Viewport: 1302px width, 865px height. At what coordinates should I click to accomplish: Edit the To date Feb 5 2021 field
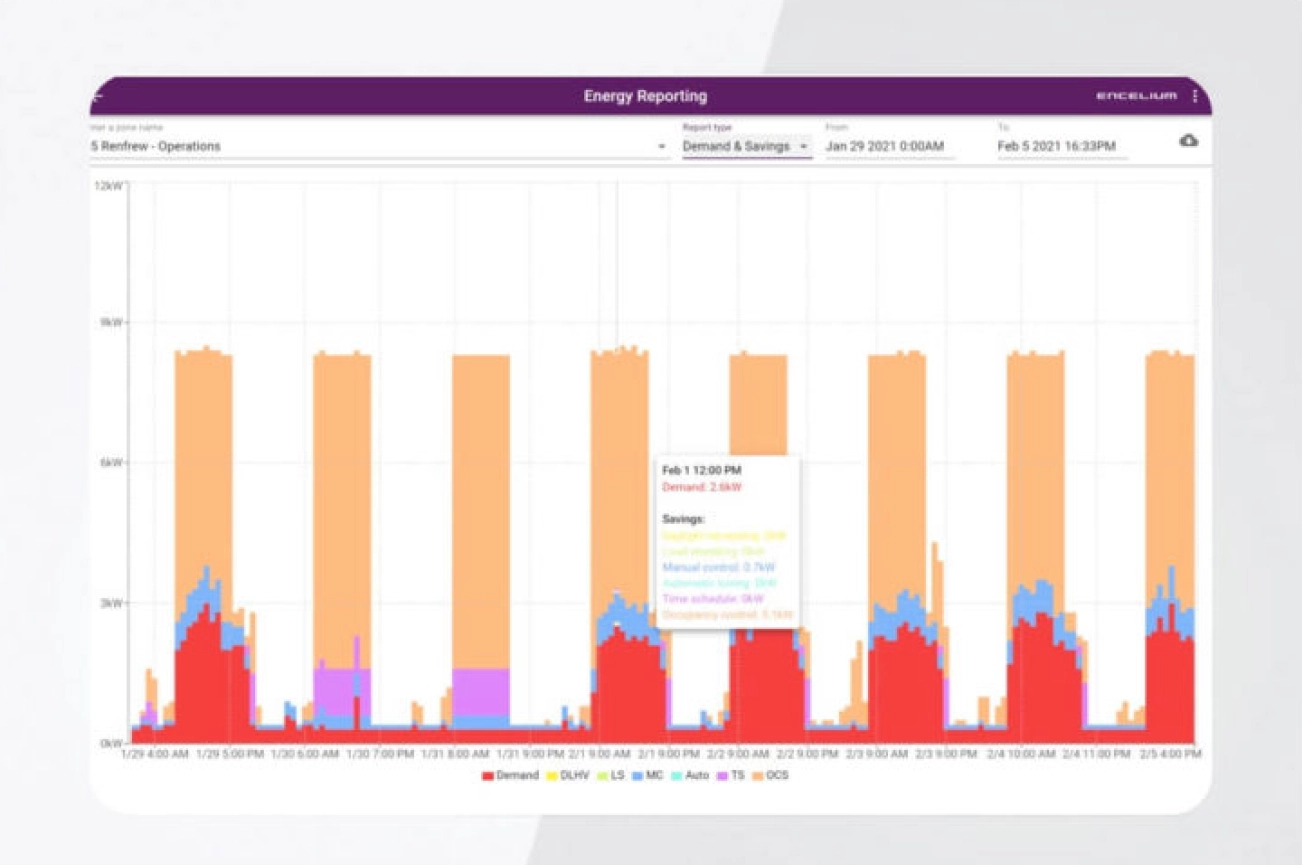tap(1062, 146)
